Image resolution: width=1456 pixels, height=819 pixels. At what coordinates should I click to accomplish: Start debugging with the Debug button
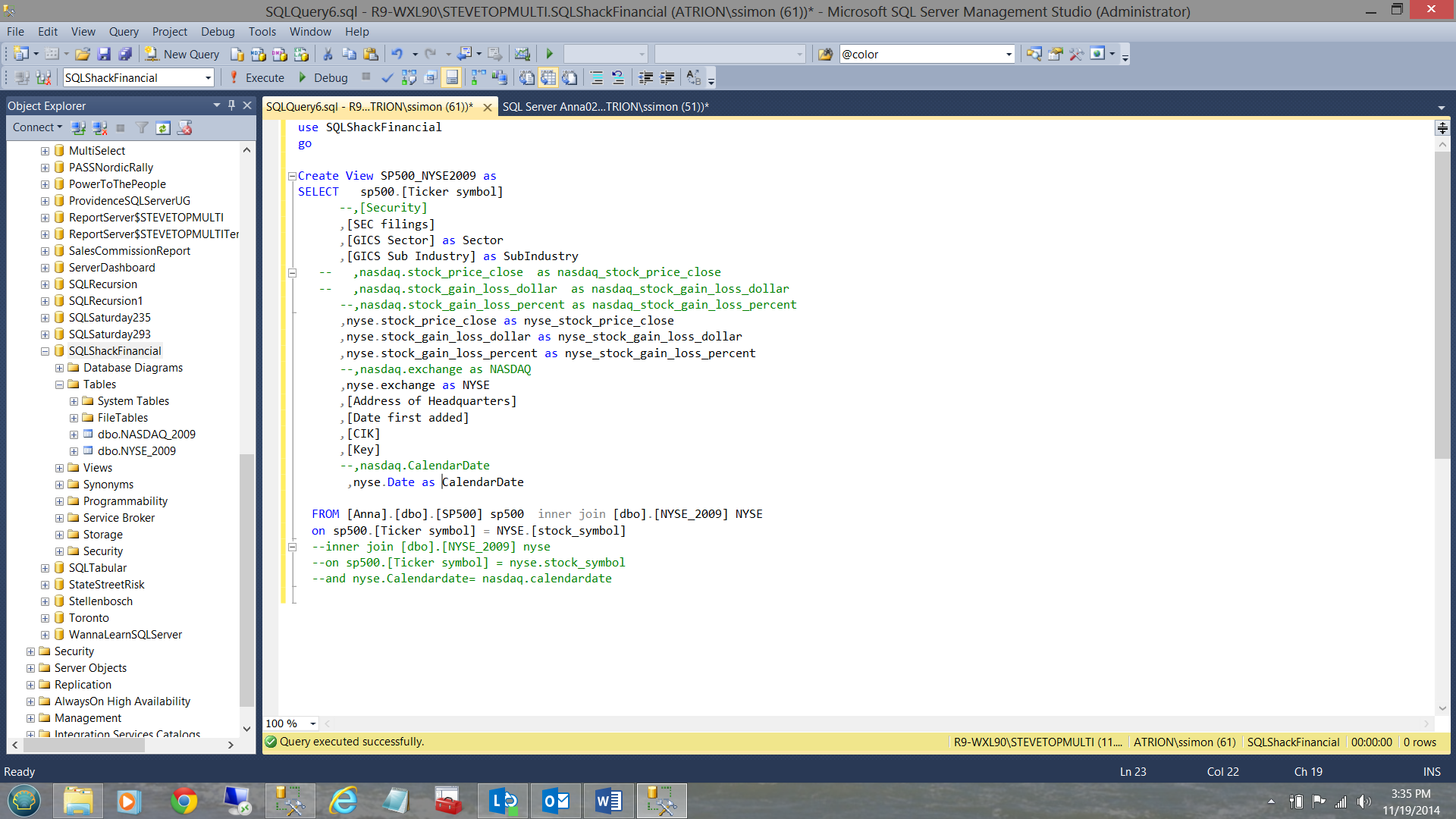coord(323,77)
